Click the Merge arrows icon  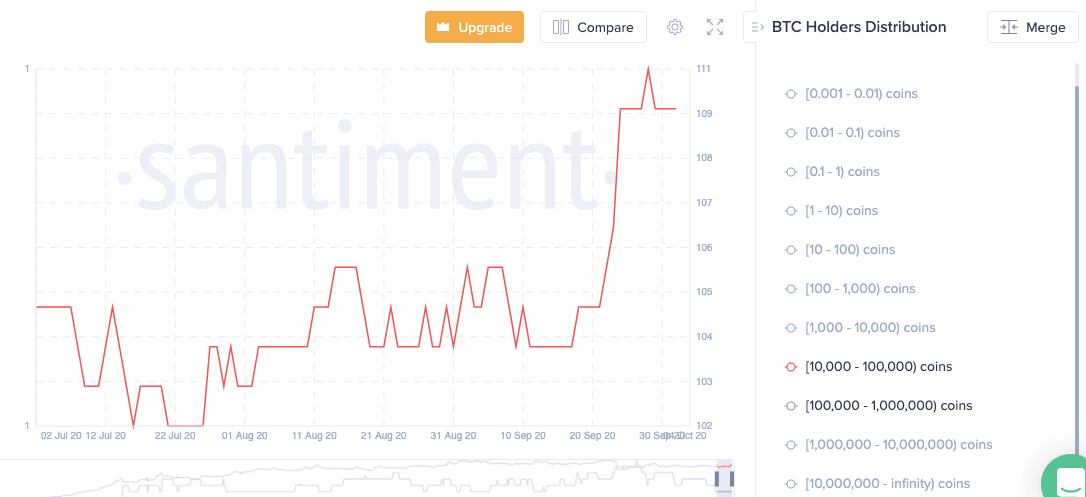(1008, 27)
